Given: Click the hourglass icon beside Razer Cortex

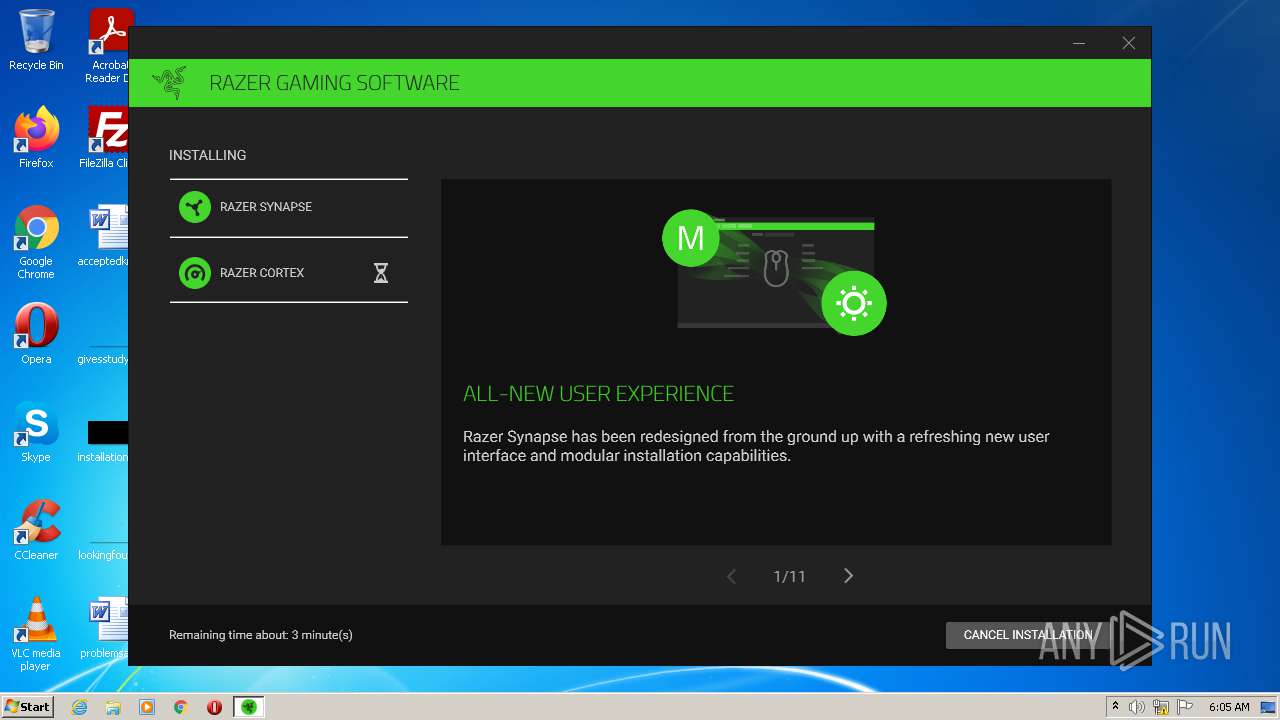Looking at the screenshot, I should (381, 273).
